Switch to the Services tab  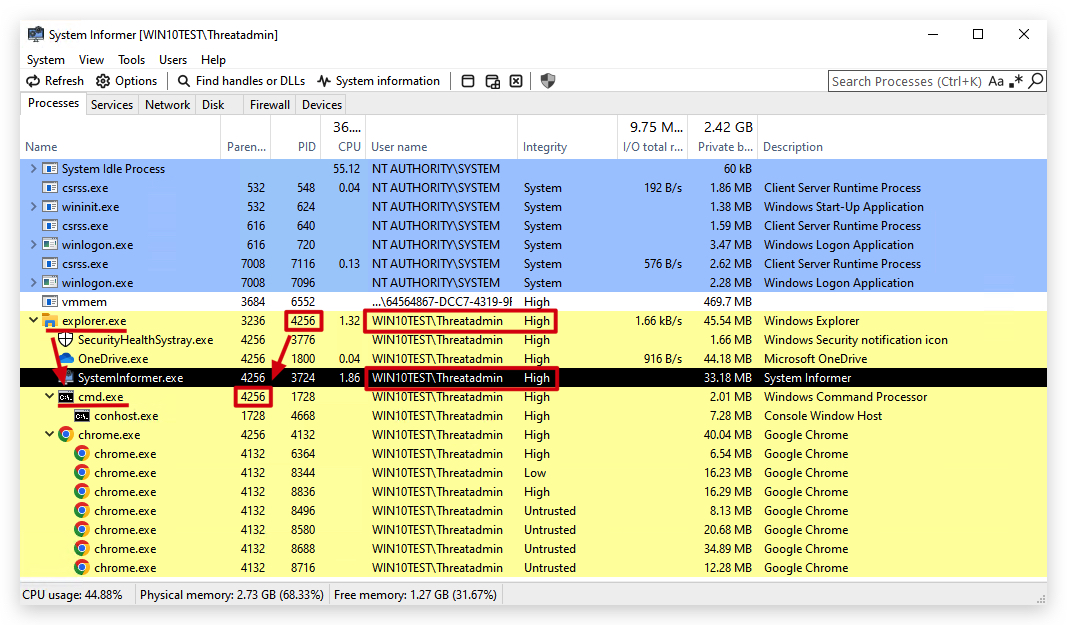[x=112, y=105]
